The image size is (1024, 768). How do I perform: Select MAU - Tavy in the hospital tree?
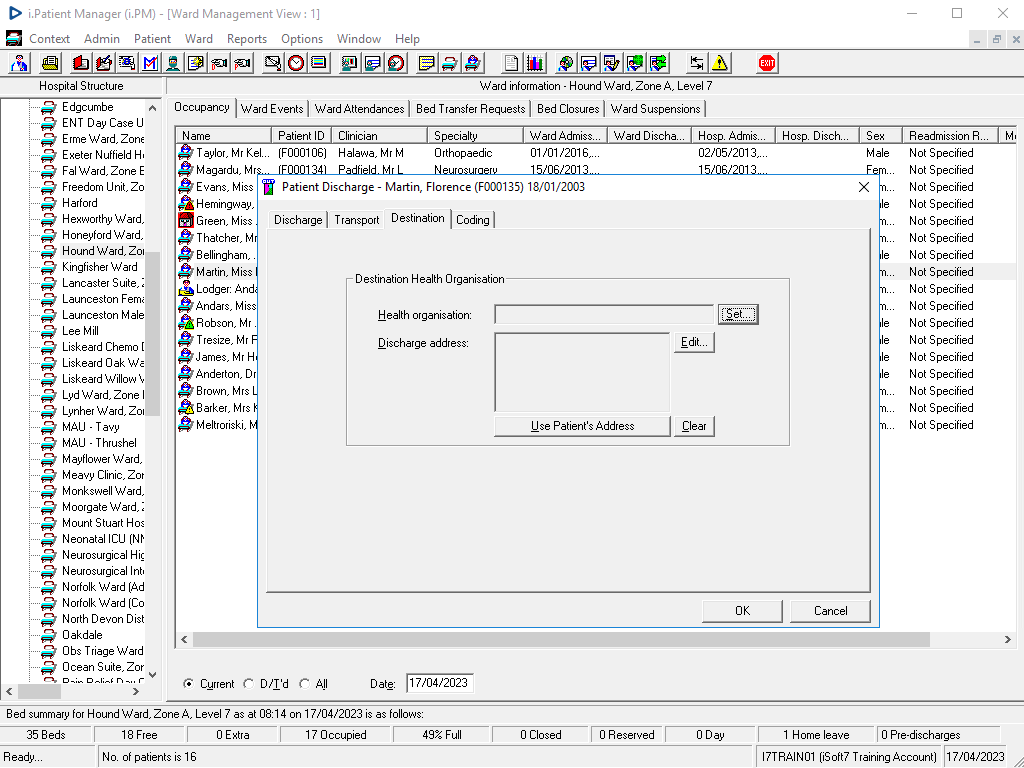pyautogui.click(x=91, y=427)
